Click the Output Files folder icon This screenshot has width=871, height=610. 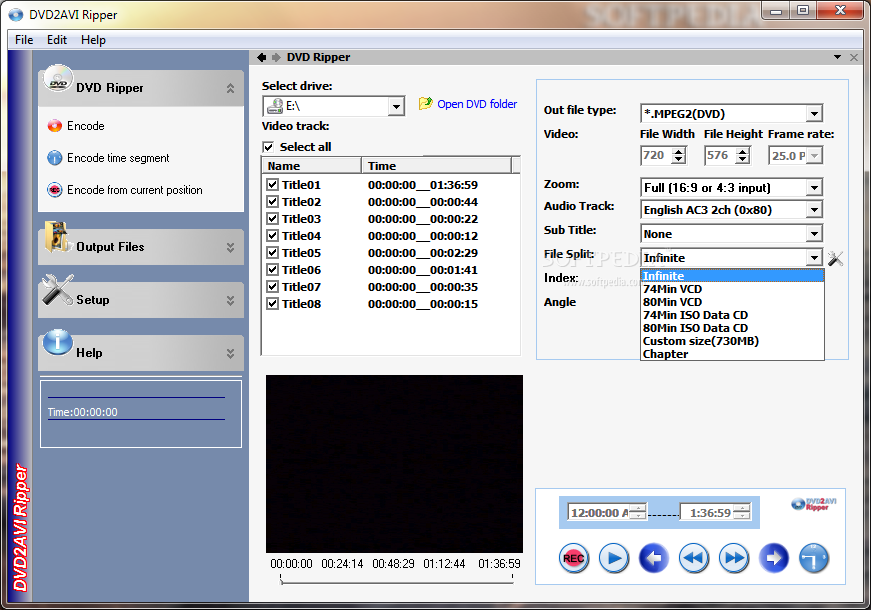[x=57, y=237]
